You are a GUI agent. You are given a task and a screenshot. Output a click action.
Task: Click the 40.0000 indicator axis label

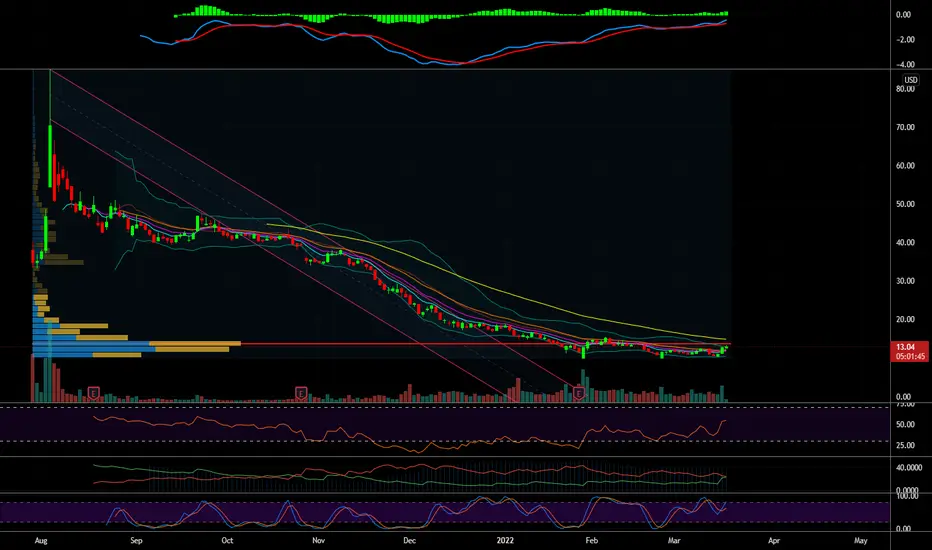click(x=909, y=468)
